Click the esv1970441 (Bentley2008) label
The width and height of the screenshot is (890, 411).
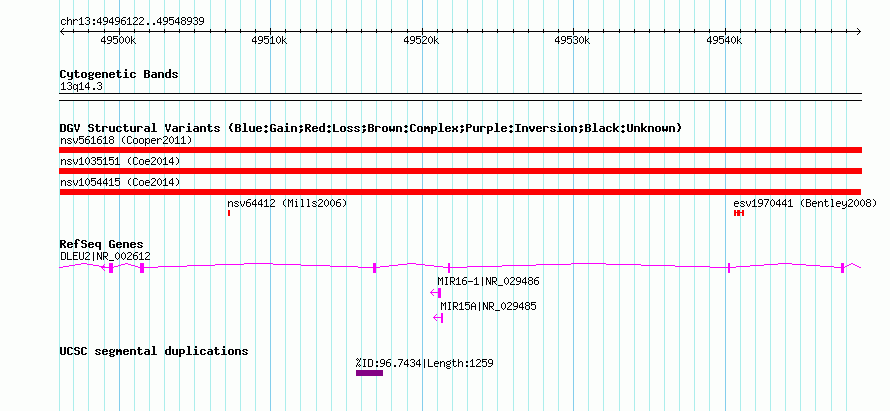click(x=805, y=203)
